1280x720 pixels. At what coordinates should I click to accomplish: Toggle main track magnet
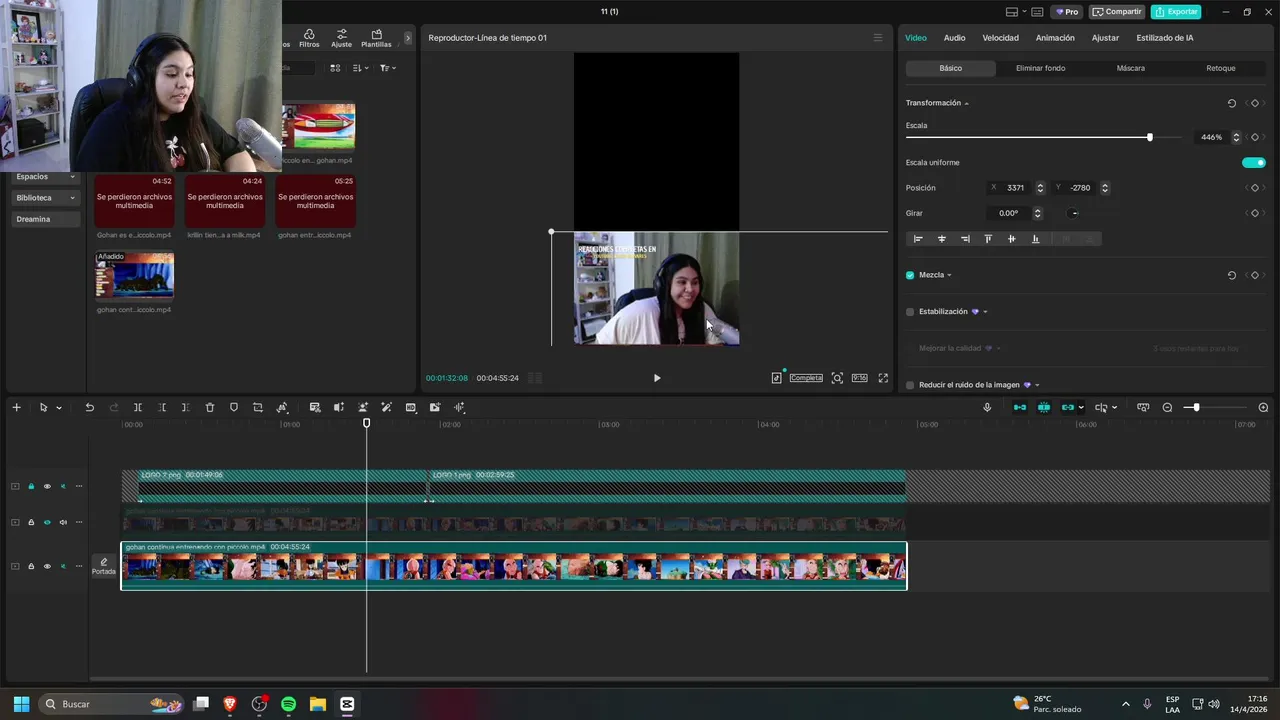point(1019,407)
